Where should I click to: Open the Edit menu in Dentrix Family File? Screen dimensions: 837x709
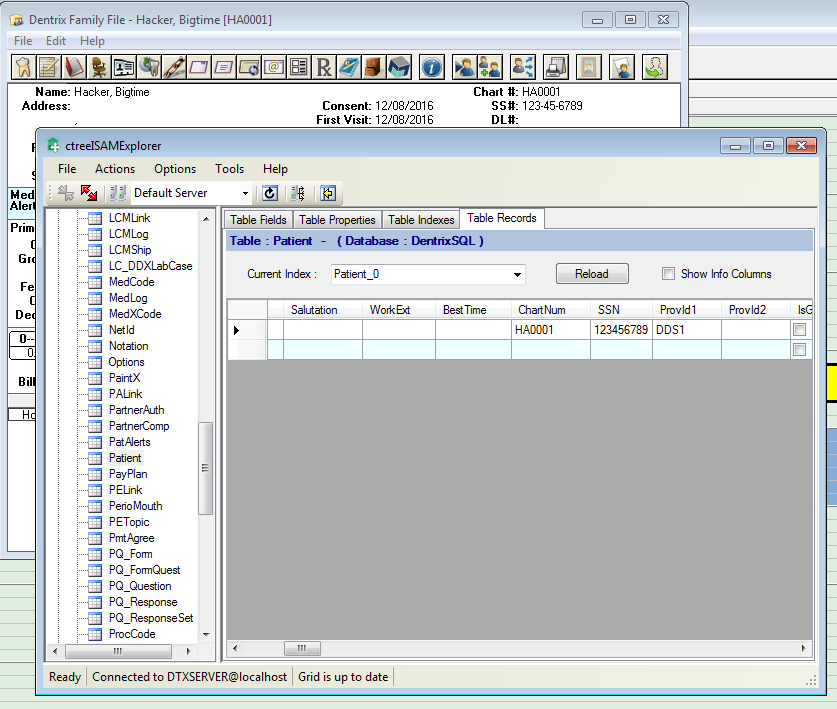click(56, 41)
